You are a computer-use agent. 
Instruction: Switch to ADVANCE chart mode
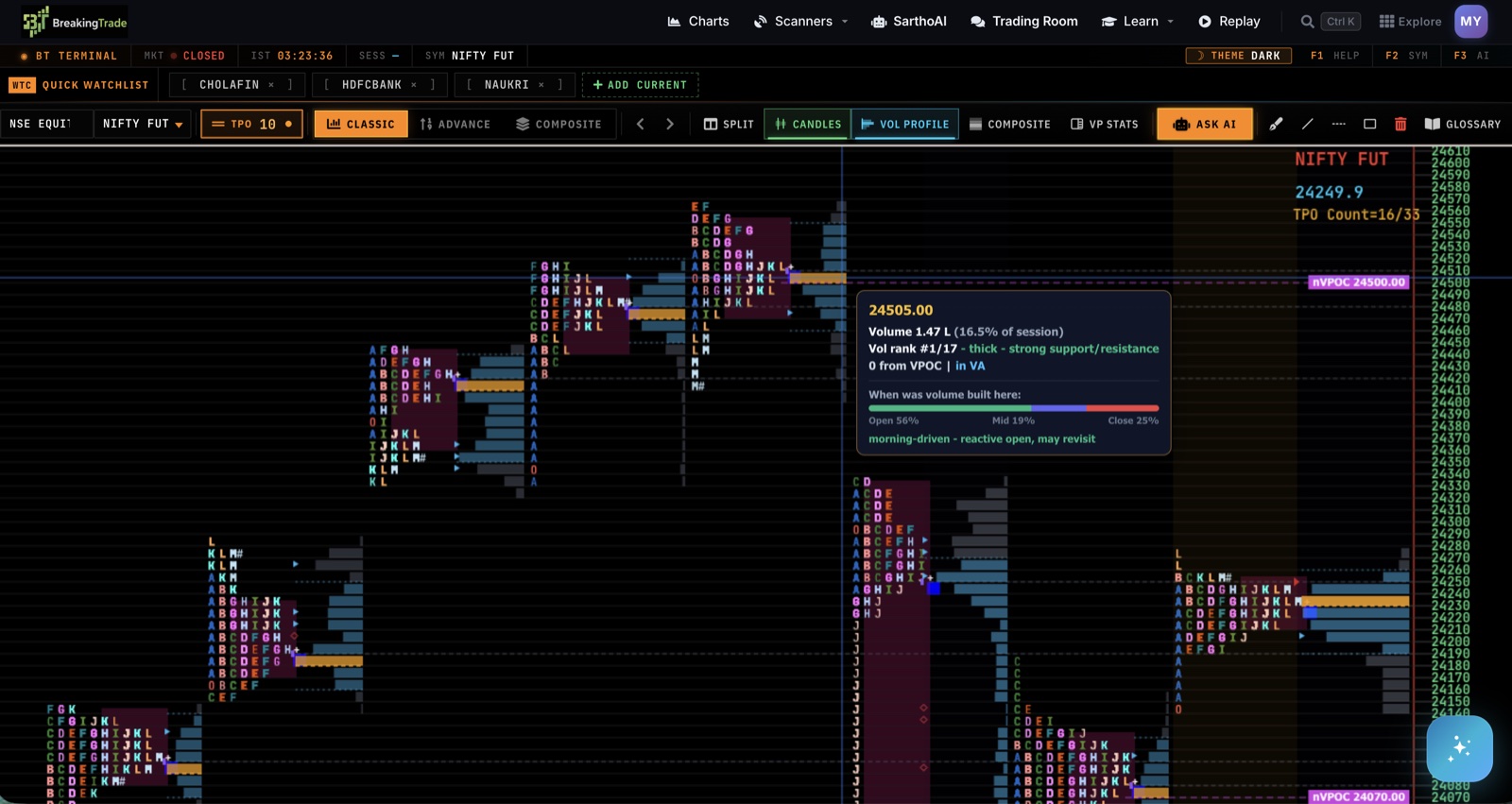click(455, 124)
